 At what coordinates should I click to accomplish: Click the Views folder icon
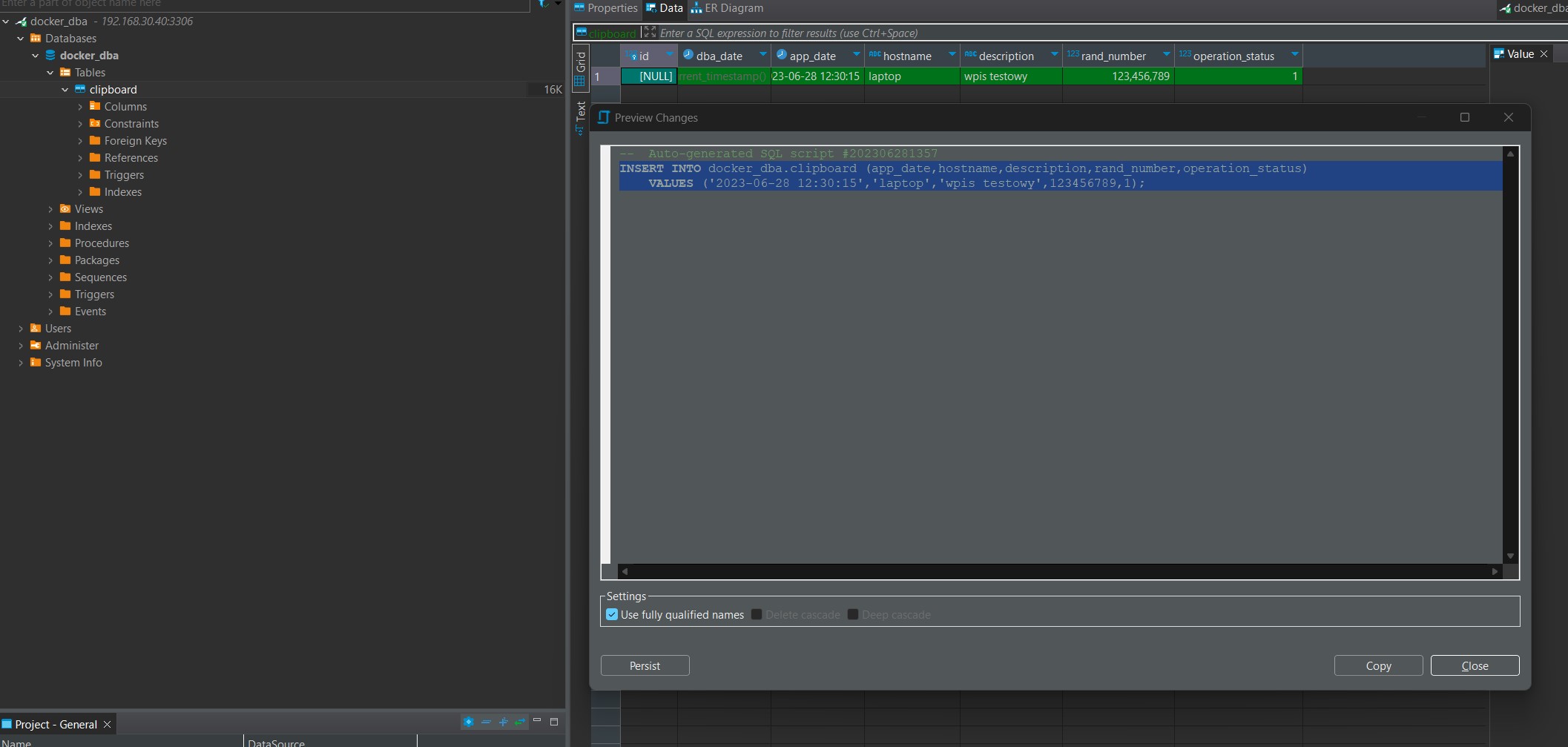pyautogui.click(x=65, y=209)
